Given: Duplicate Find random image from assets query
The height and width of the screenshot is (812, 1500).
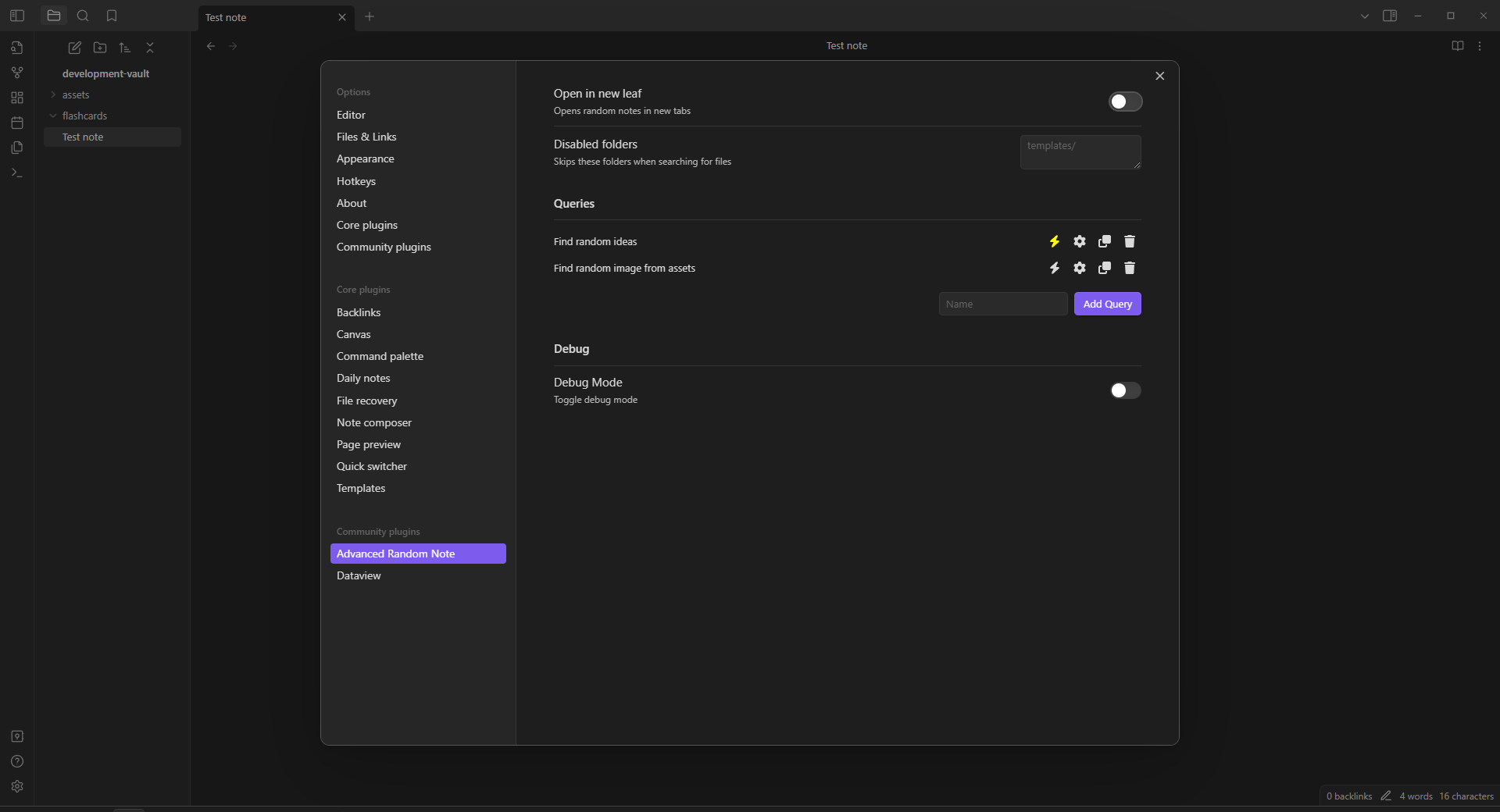Looking at the screenshot, I should [x=1105, y=268].
